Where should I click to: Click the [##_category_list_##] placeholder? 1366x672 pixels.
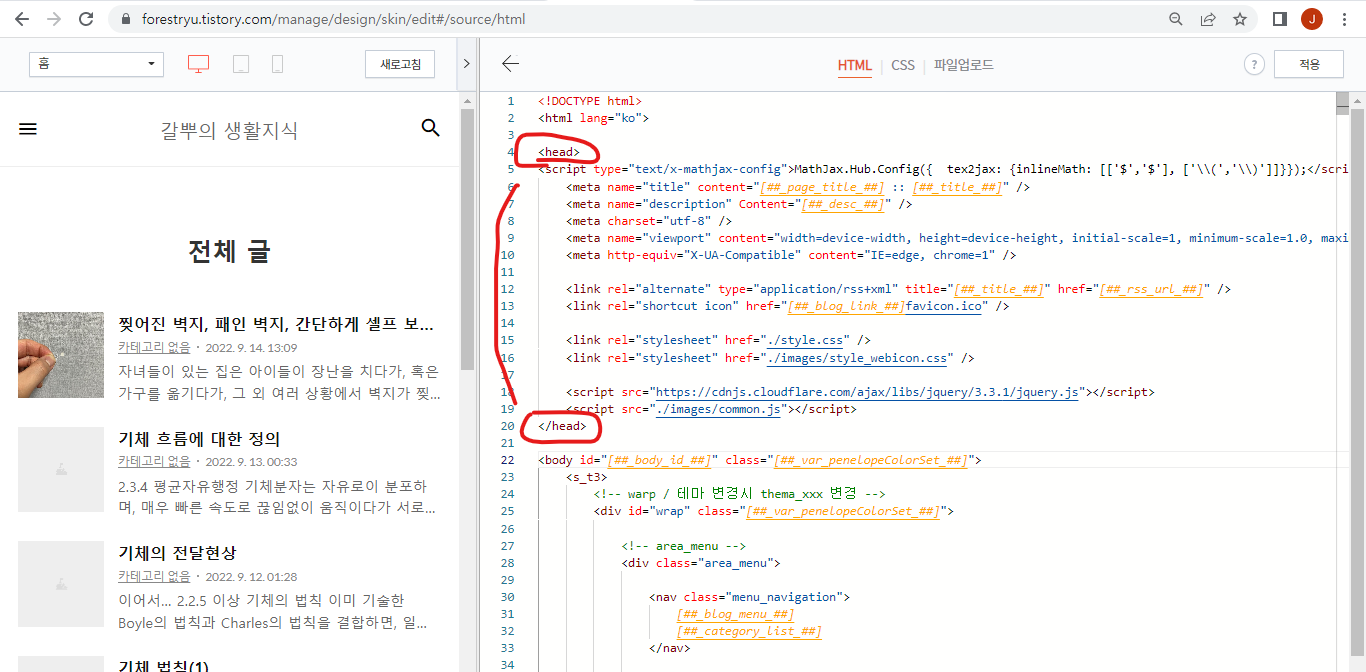(749, 631)
